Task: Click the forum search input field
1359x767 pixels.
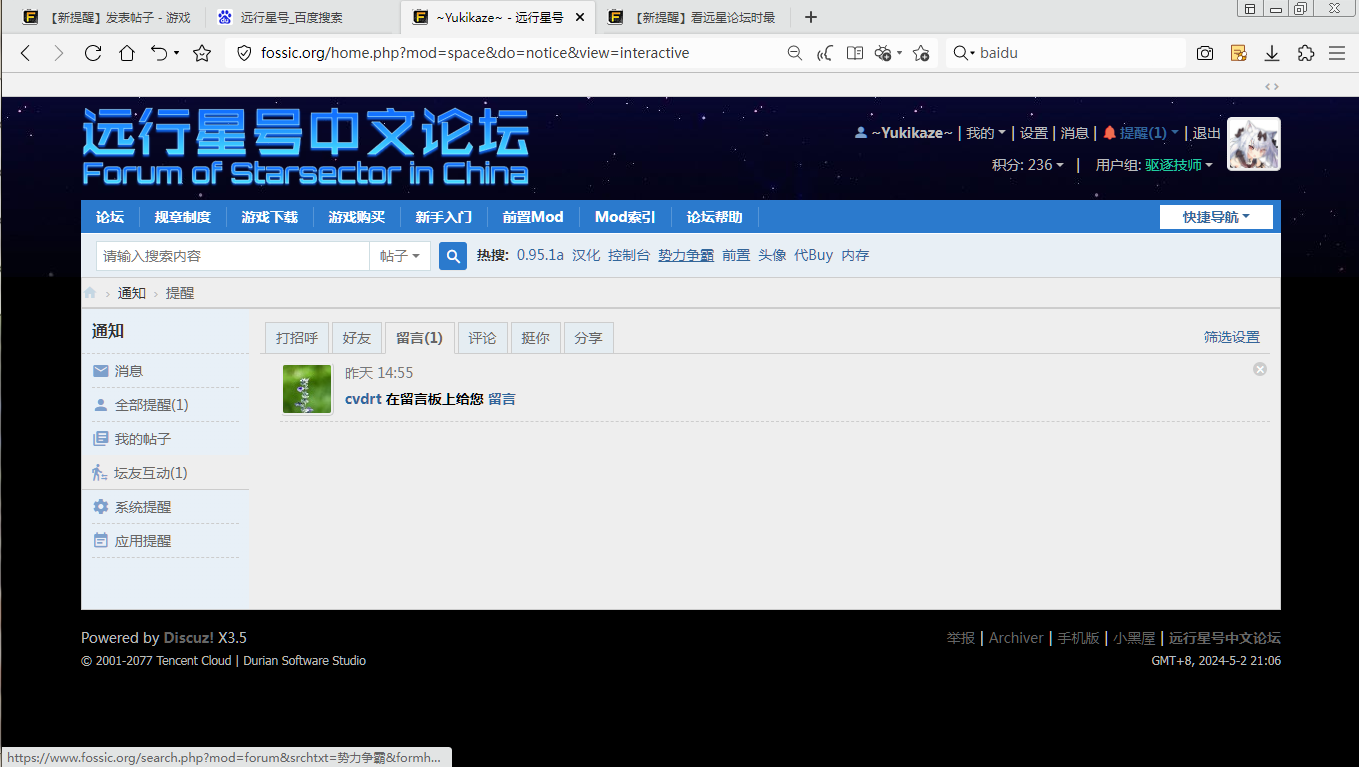Action: coord(233,256)
